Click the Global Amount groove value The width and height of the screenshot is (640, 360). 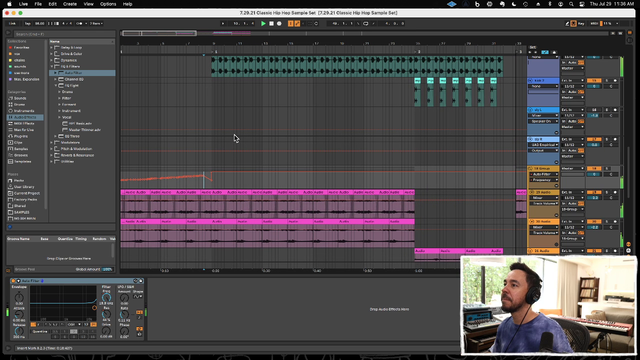click(x=107, y=269)
